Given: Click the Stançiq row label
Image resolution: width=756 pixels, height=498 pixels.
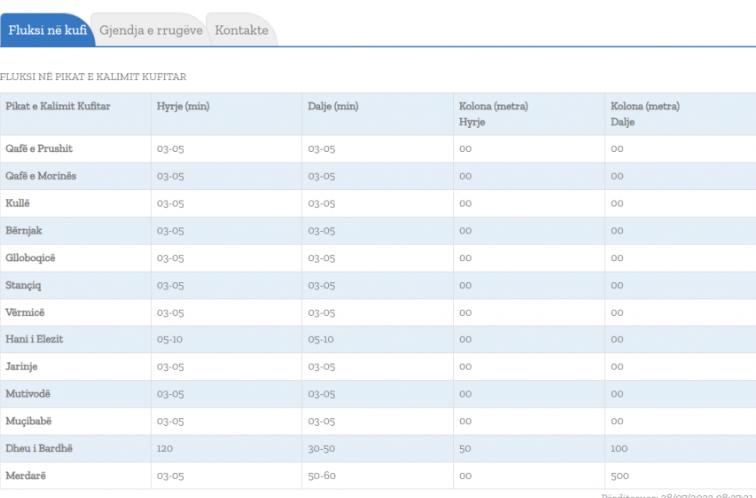Looking at the screenshot, I should pos(25,285).
